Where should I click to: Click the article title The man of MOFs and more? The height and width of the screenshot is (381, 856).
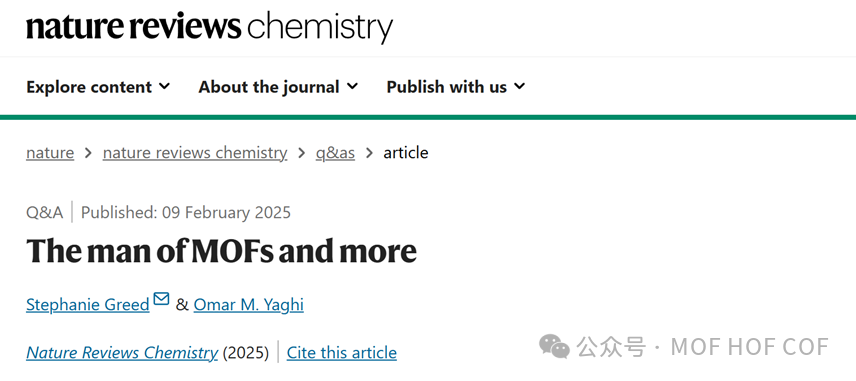(221, 251)
